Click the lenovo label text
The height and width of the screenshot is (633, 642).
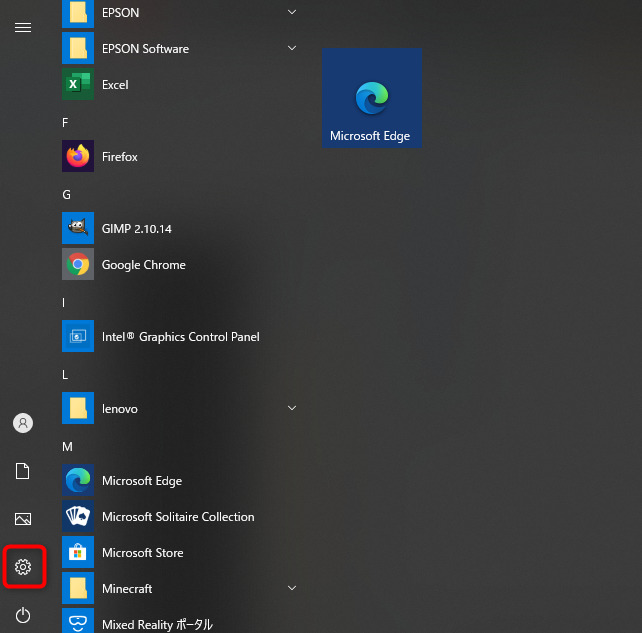(x=120, y=409)
